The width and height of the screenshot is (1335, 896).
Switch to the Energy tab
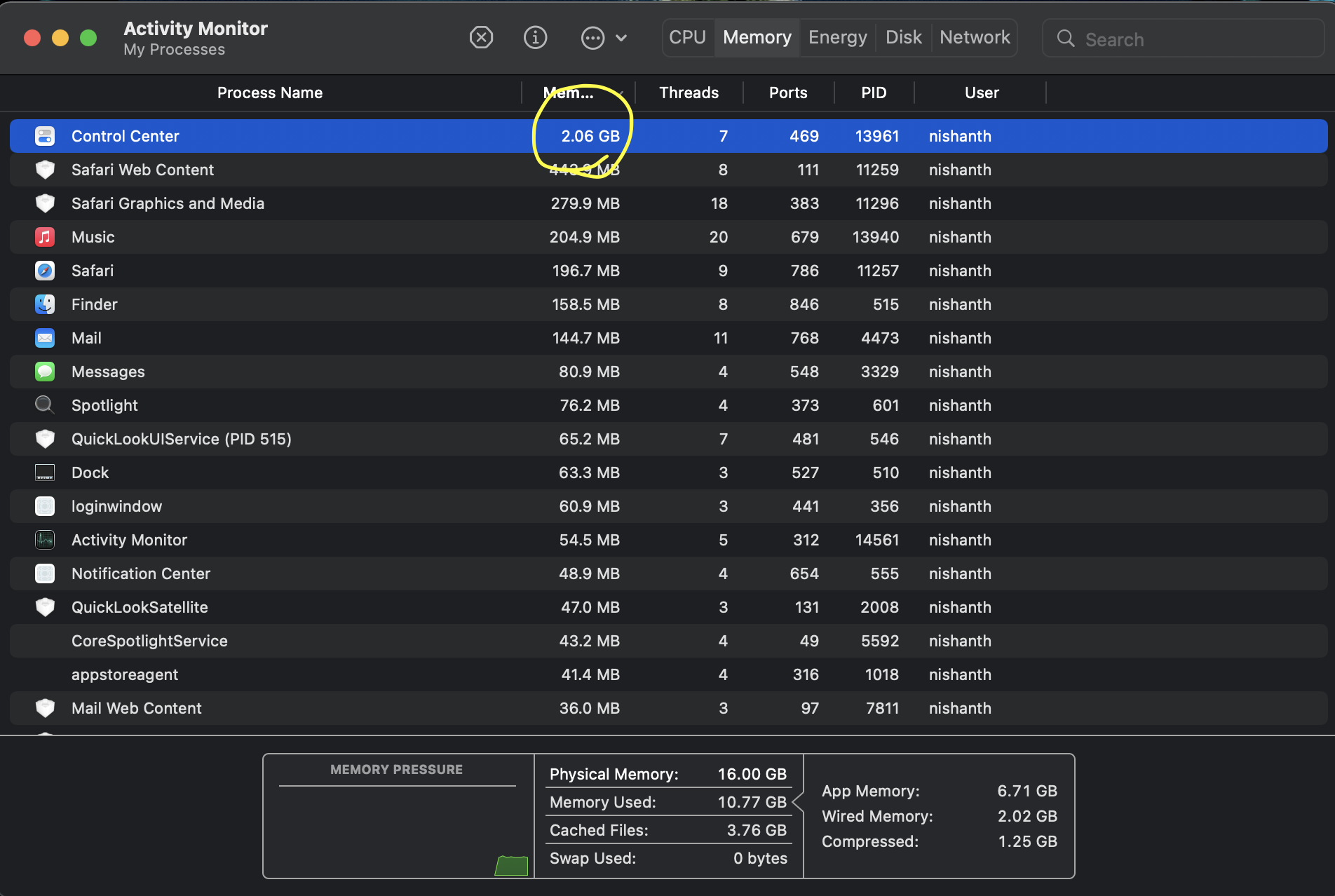pos(838,37)
